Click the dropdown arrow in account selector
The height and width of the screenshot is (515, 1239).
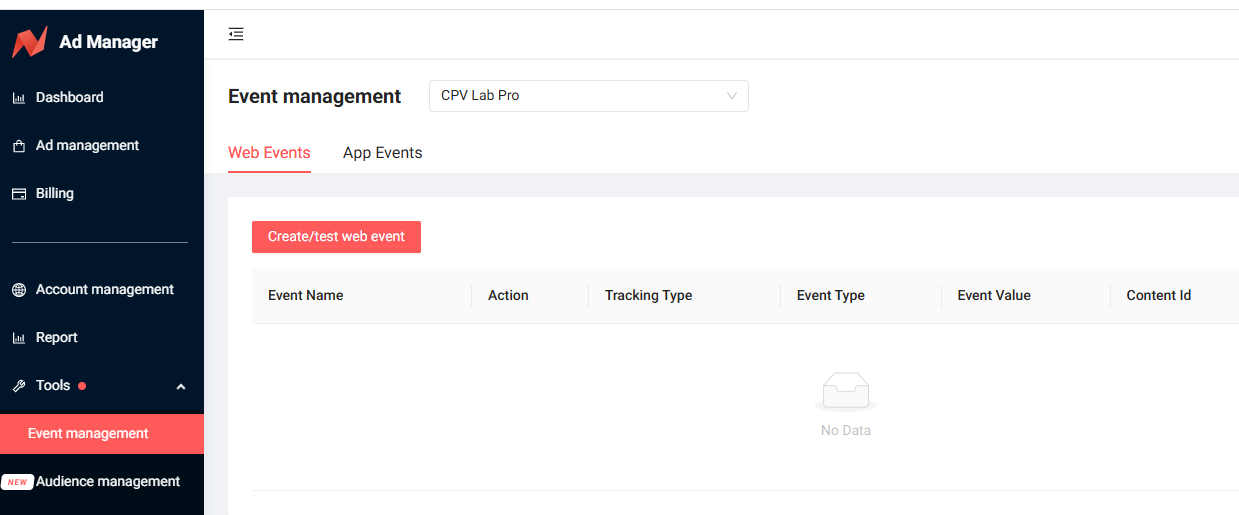tap(731, 96)
